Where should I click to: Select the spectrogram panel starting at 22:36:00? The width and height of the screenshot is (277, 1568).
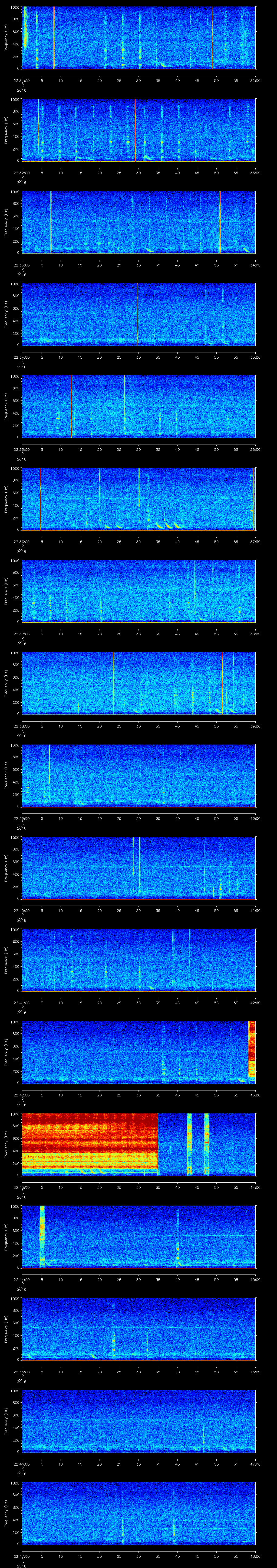138,499
